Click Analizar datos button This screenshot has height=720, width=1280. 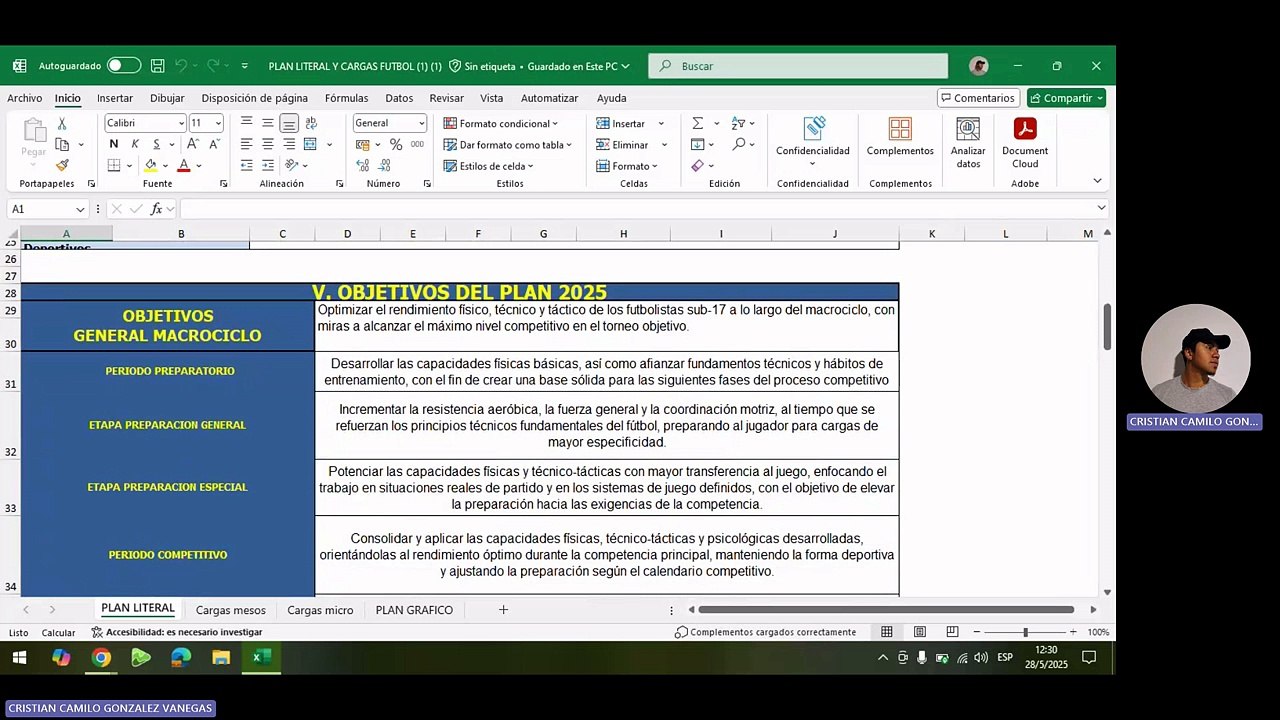pos(968,143)
